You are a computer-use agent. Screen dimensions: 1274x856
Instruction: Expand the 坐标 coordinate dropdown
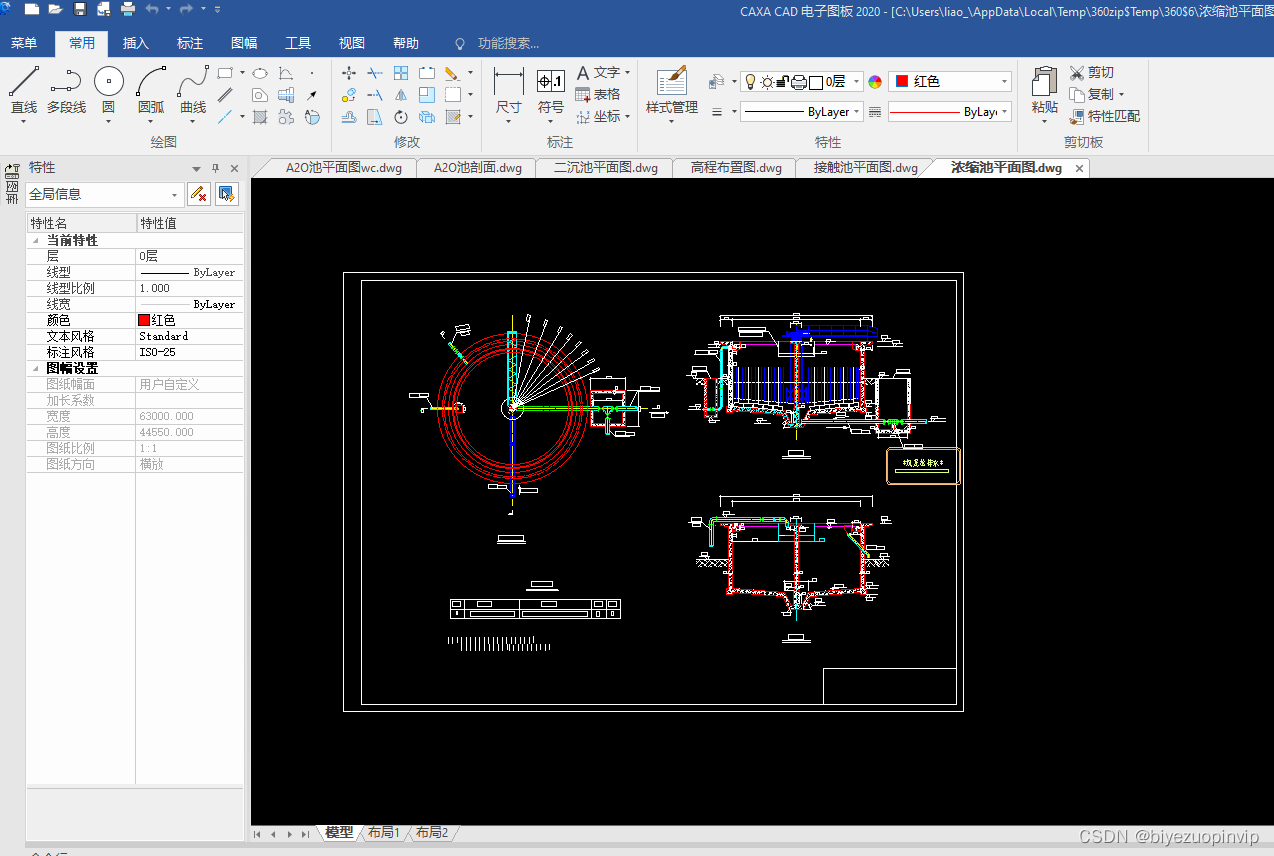pos(627,117)
